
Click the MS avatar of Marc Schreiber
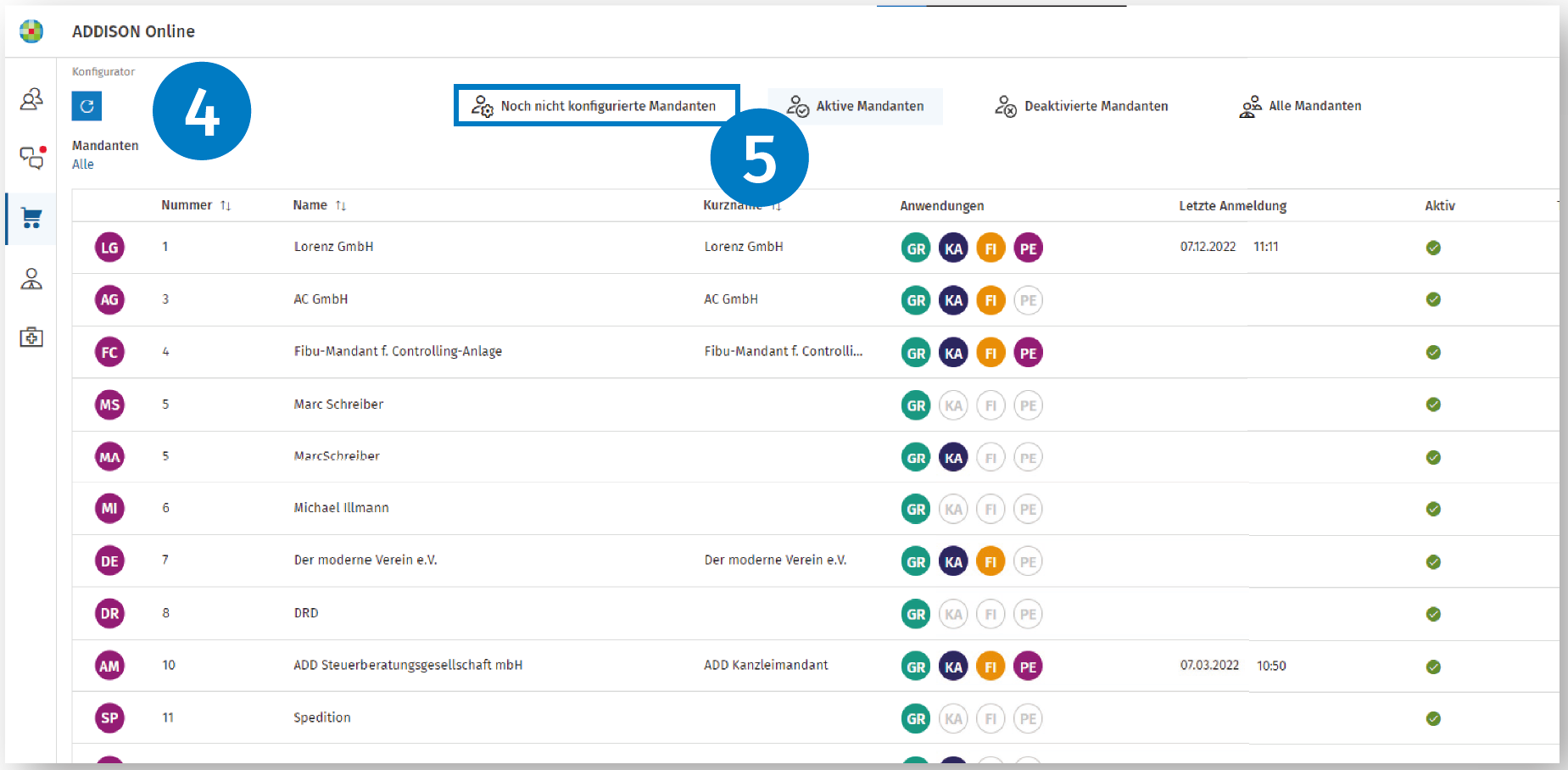[x=109, y=405]
